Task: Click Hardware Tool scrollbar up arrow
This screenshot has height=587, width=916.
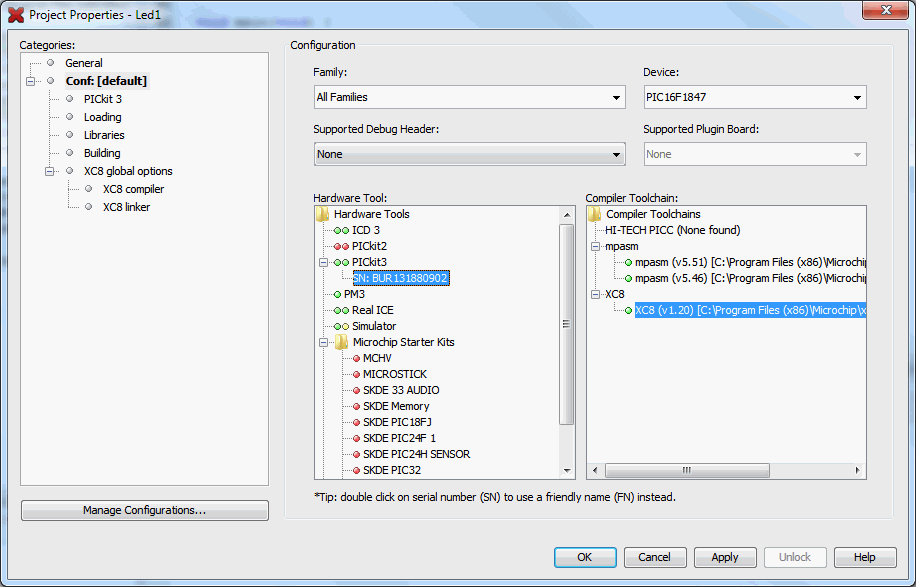Action: coord(567,215)
